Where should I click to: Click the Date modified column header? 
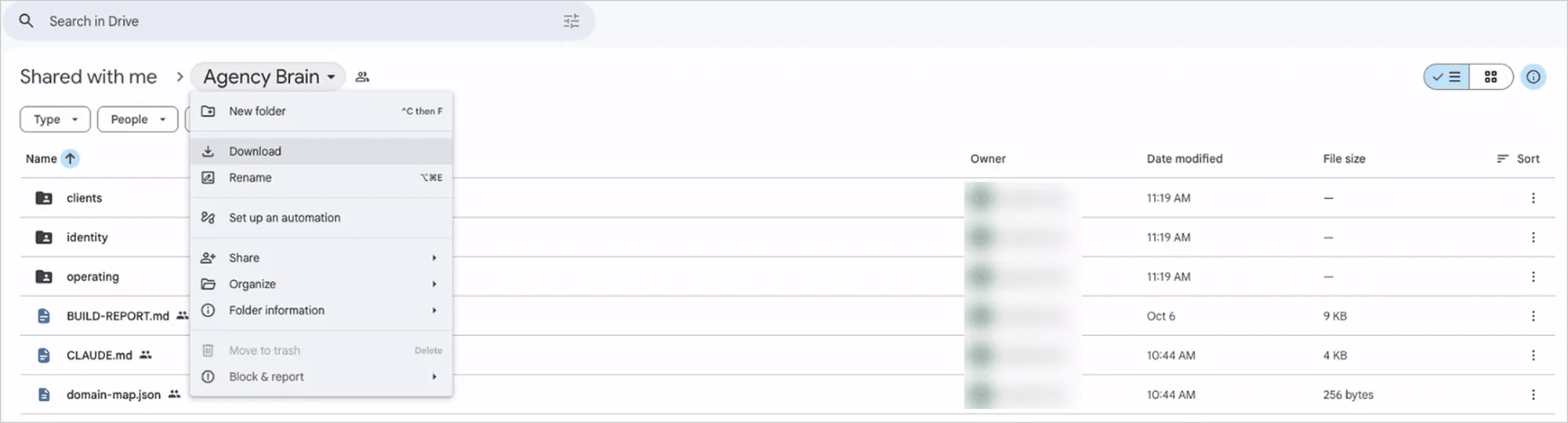pos(1185,158)
